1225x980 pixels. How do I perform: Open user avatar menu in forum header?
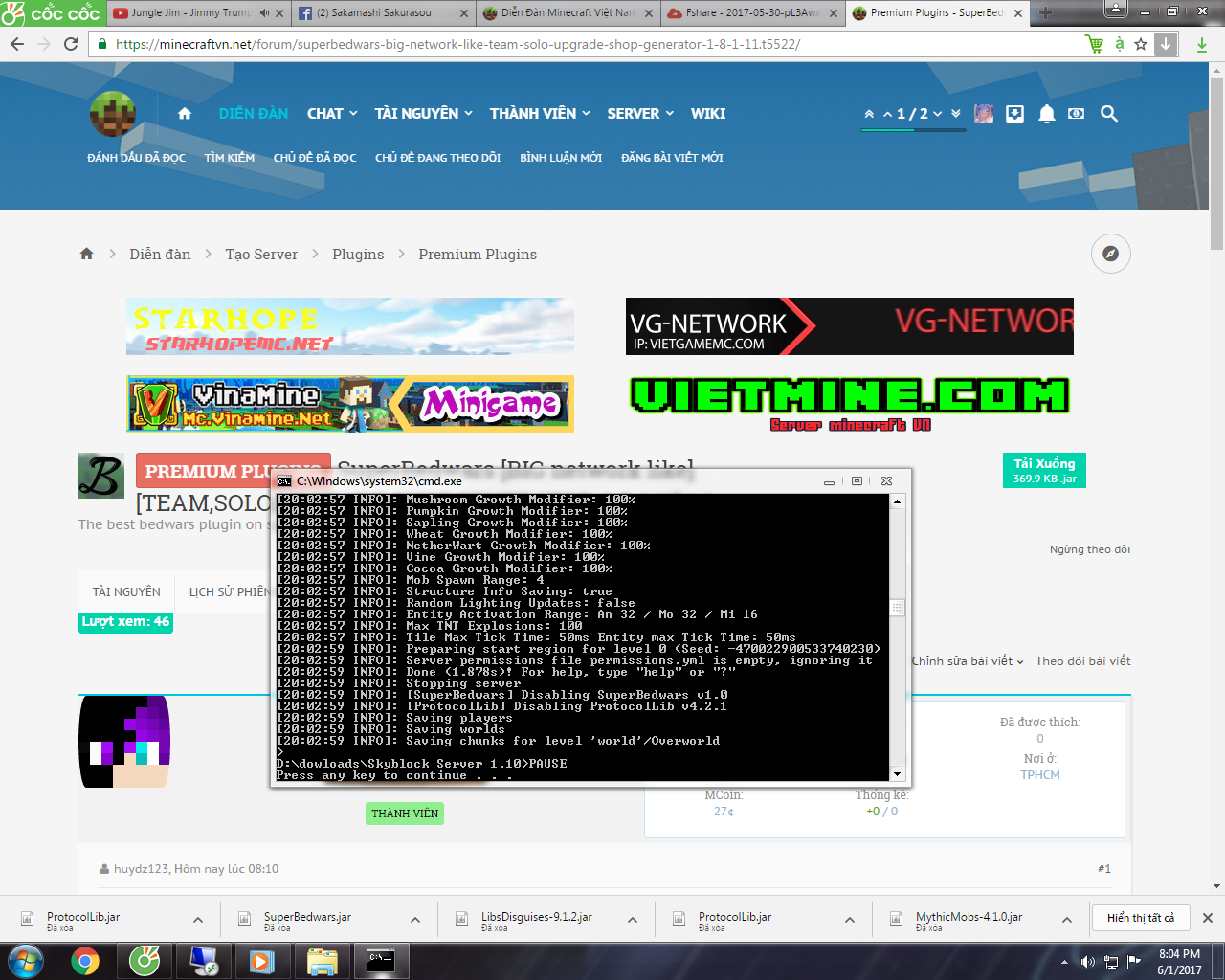pyautogui.click(x=984, y=114)
